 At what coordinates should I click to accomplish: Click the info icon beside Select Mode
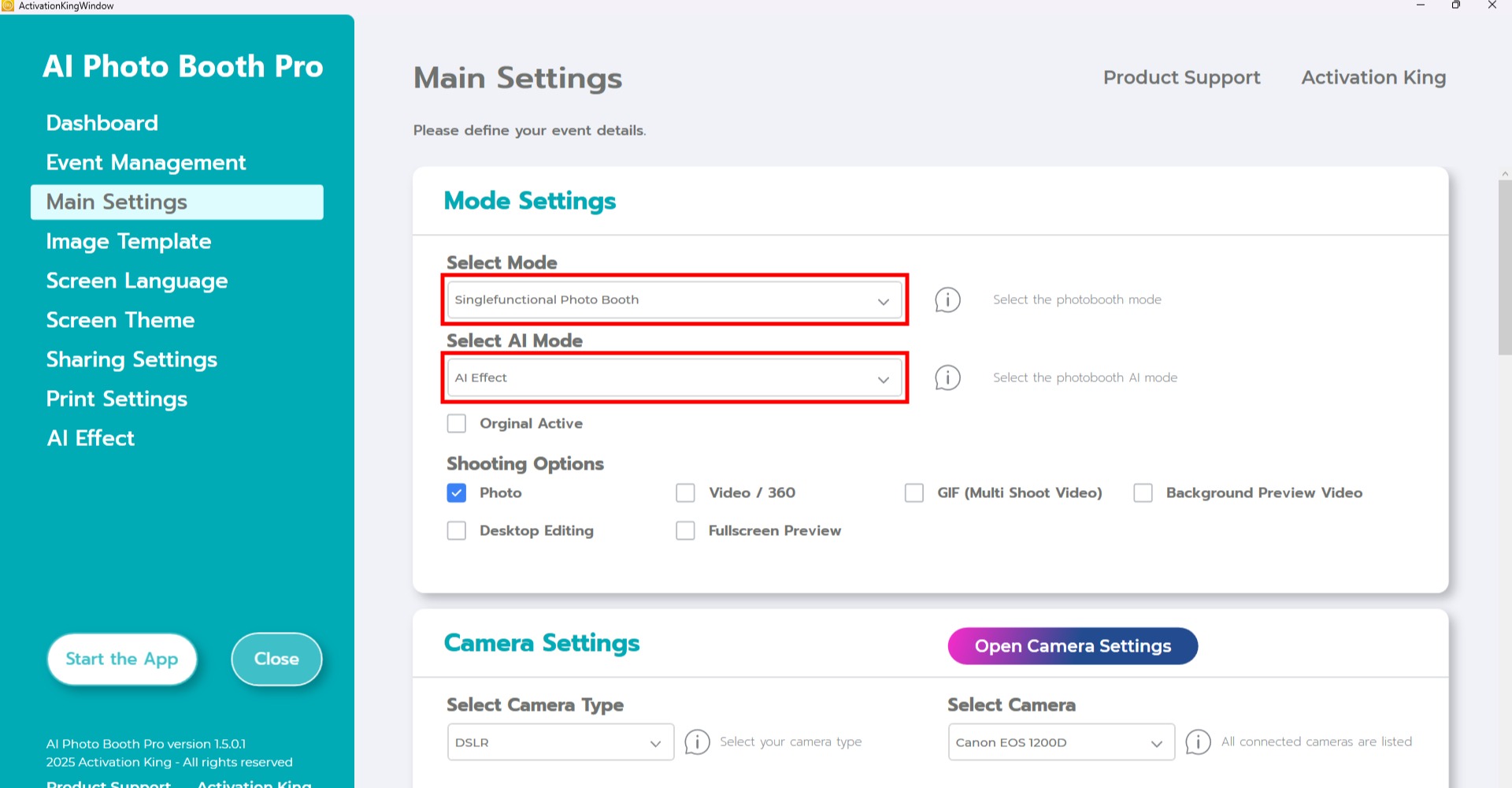[947, 300]
